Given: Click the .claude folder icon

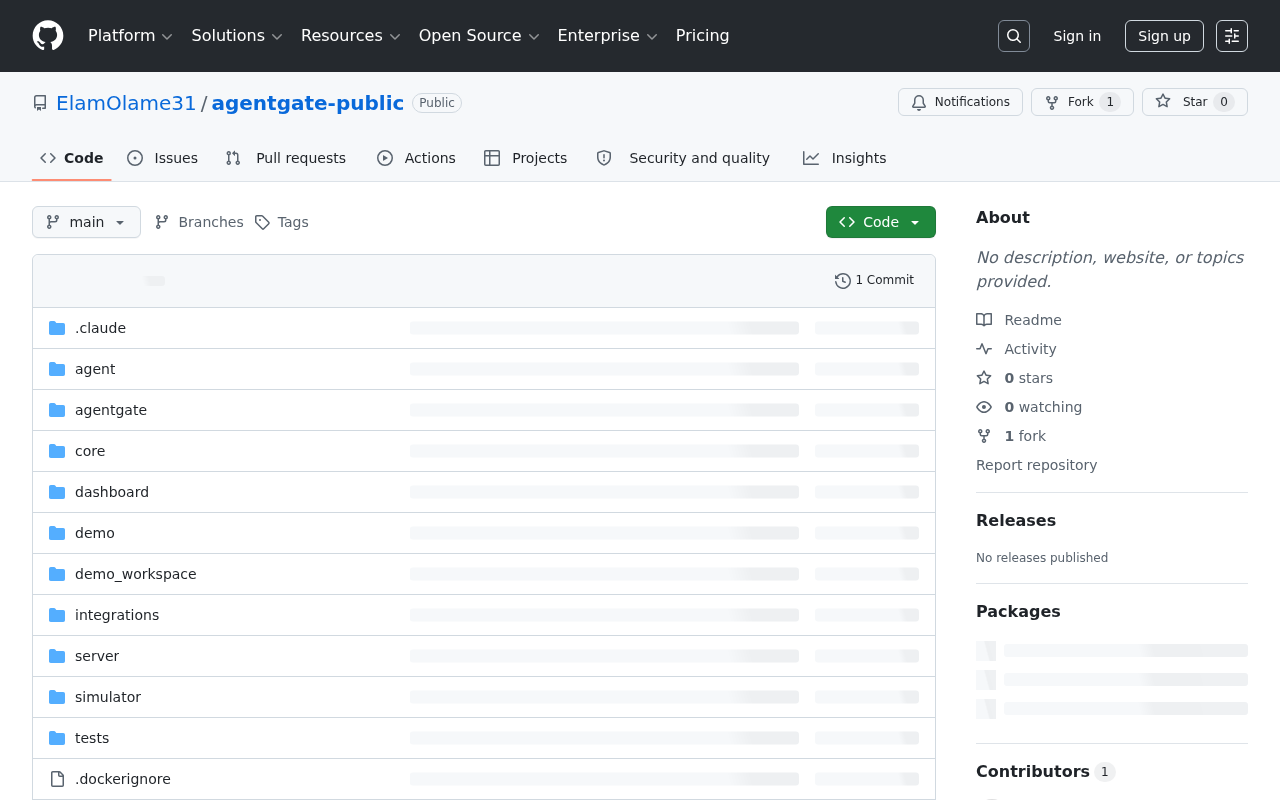Looking at the screenshot, I should pos(57,328).
